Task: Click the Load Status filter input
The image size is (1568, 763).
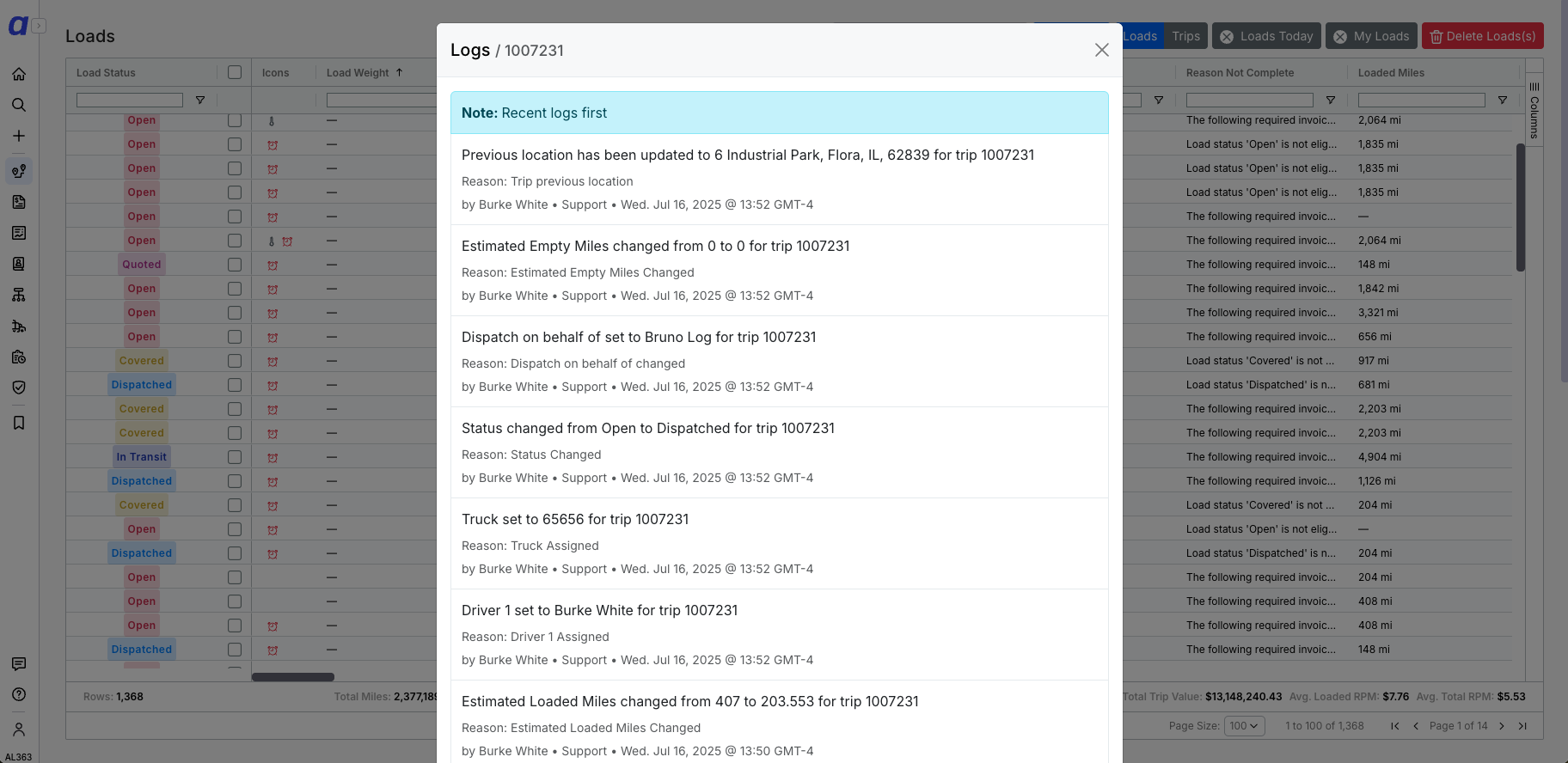Action: (x=130, y=101)
